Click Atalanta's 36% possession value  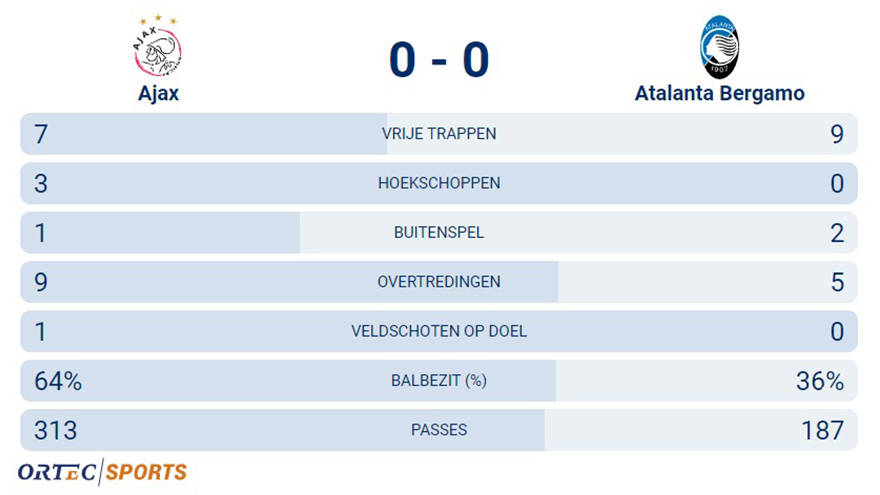[820, 381]
